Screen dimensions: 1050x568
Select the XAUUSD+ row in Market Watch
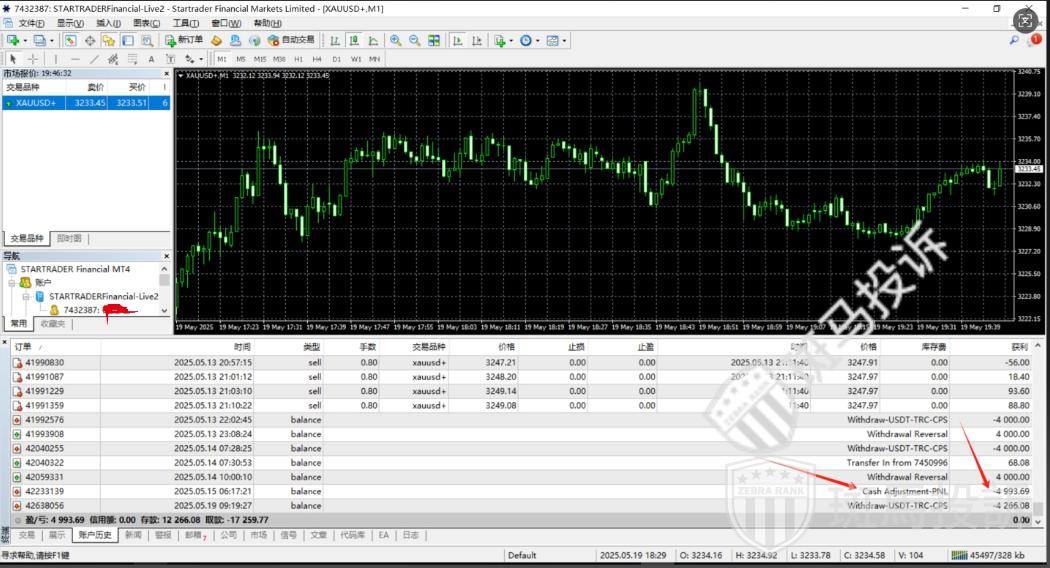tap(36, 102)
